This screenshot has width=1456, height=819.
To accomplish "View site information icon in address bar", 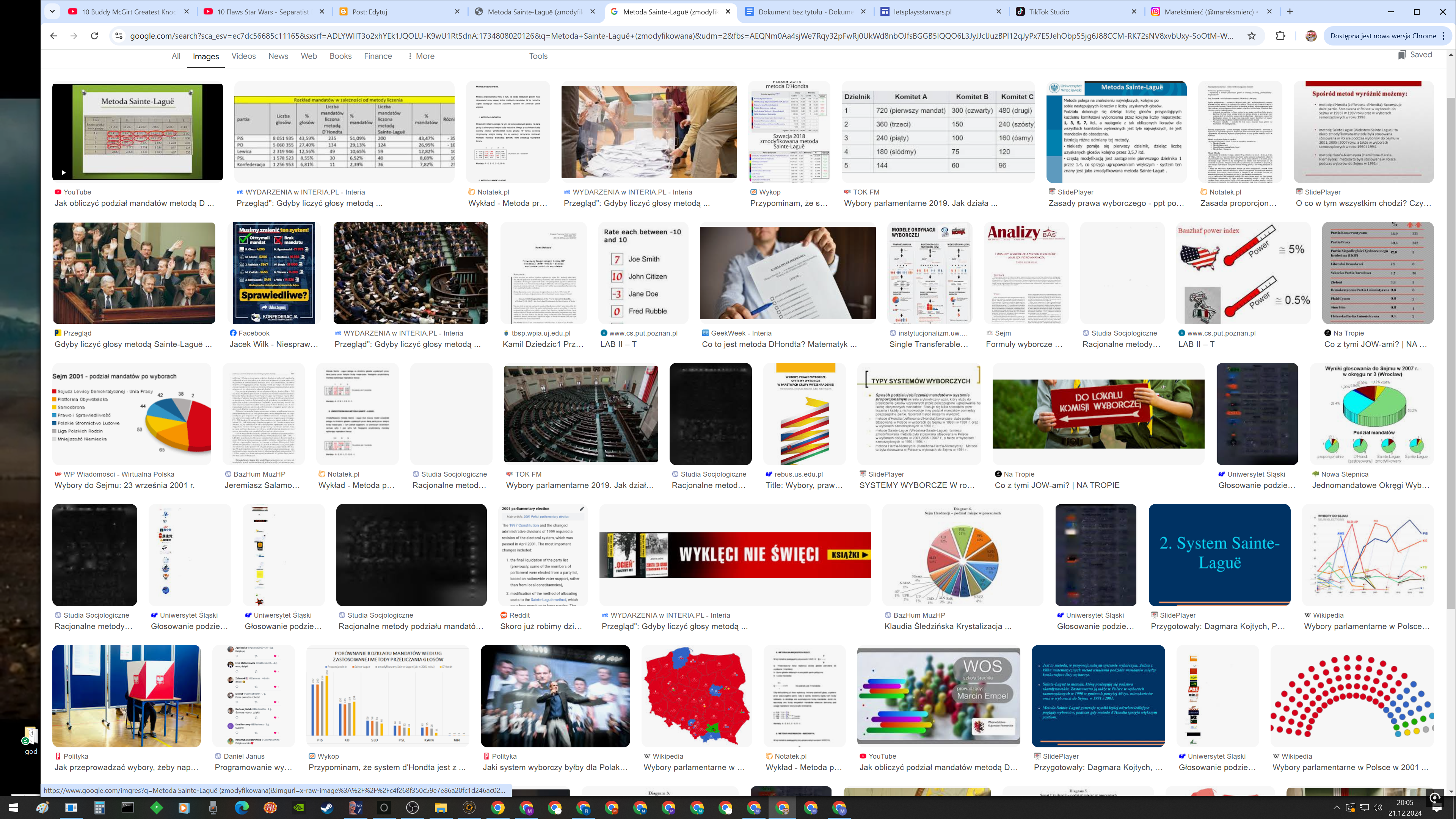I will point(118,36).
